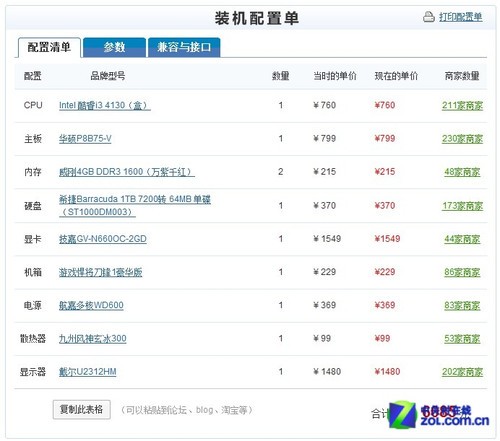
Task: Open the 游戏悍将刀锋1豪华版 case link
Action: pyautogui.click(x=100, y=272)
